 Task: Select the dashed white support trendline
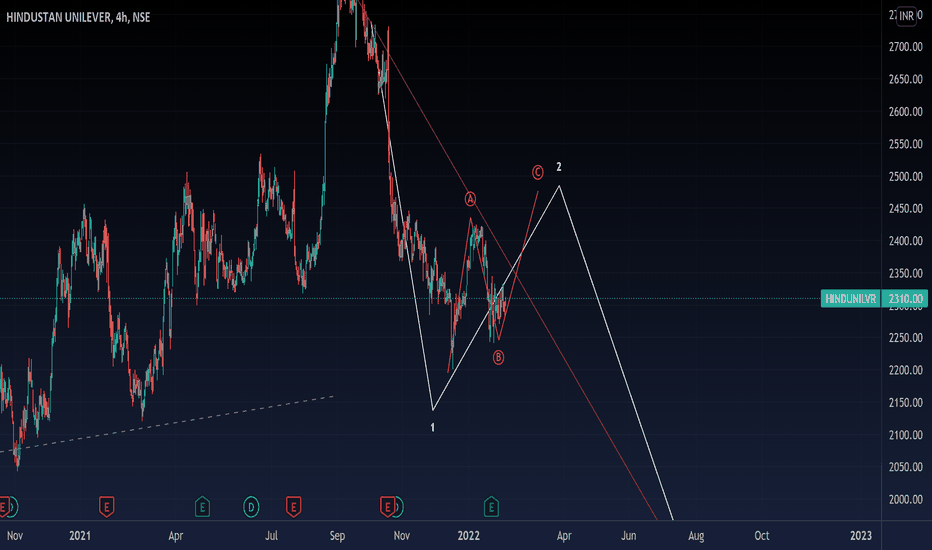pyautogui.click(x=166, y=424)
